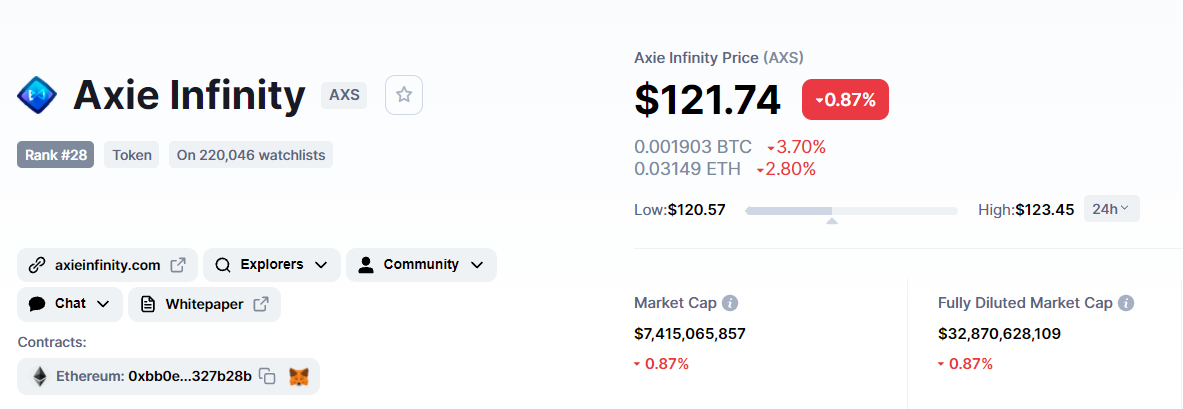Click the Explorers magnifier icon
Image resolution: width=1183 pixels, height=409 pixels.
(x=223, y=265)
